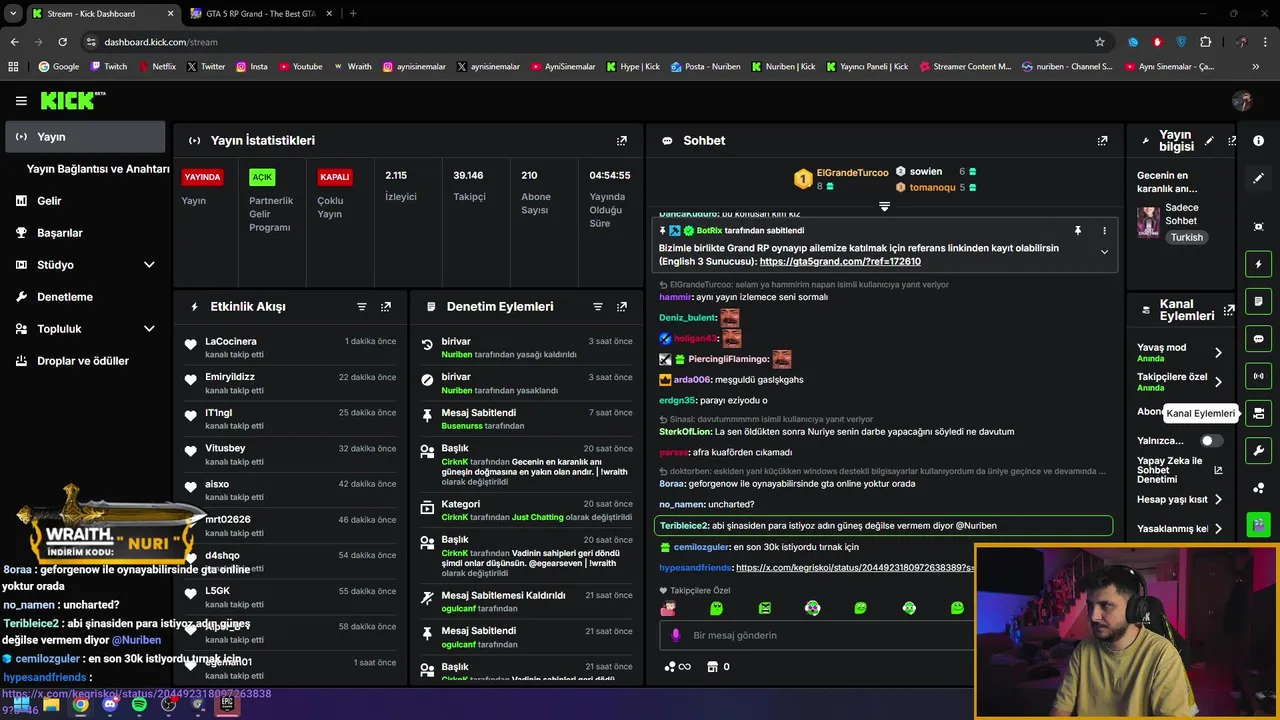1280x720 pixels.
Task: Pop out the Denetim Eylemleri panel
Action: coord(622,307)
